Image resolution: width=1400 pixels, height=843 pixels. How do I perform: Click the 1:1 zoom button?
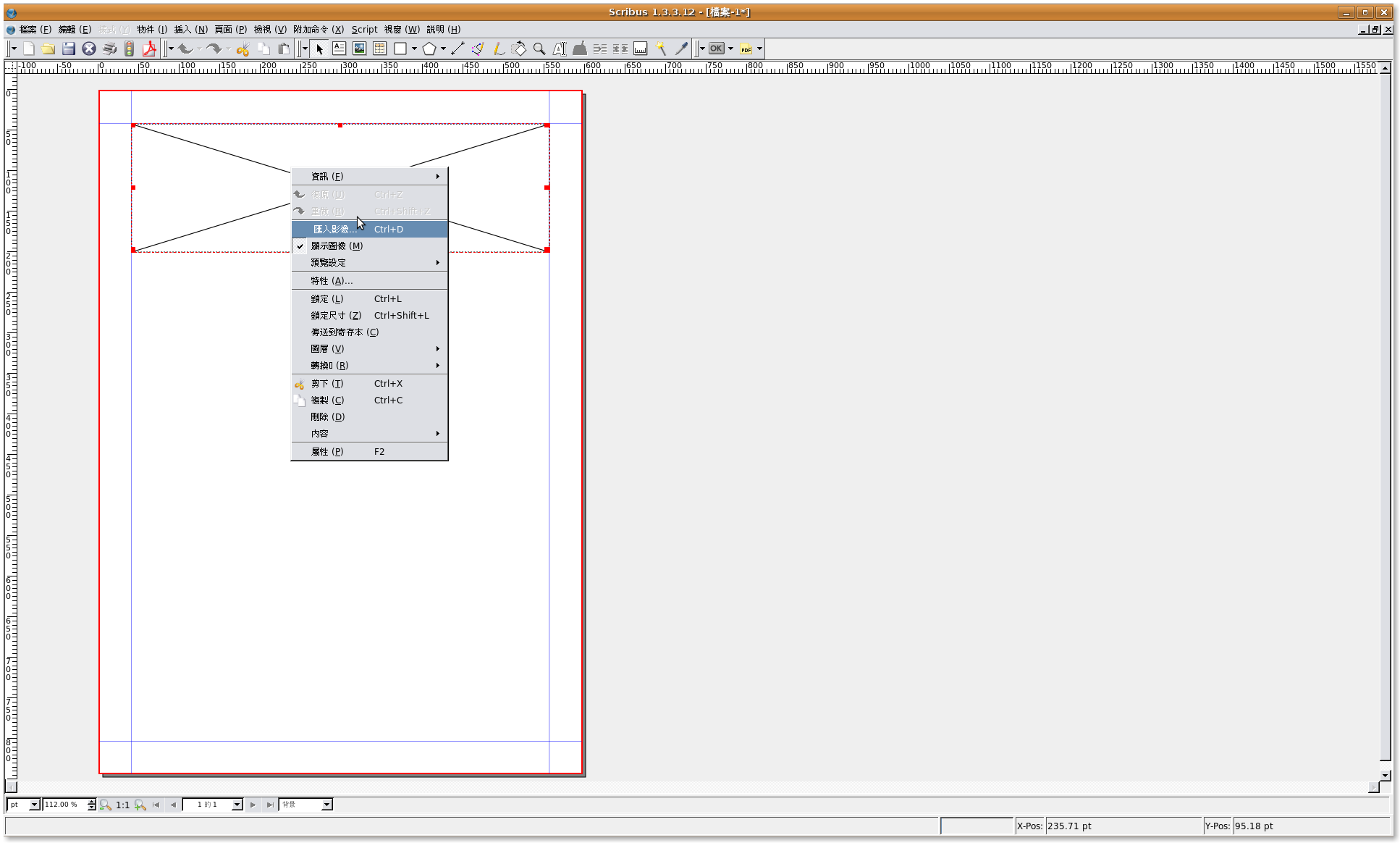[x=123, y=805]
